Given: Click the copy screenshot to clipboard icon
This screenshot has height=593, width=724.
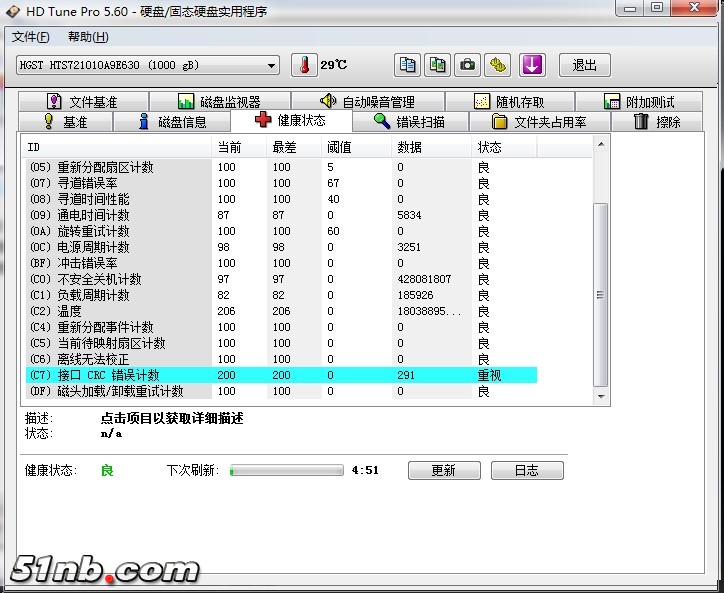Looking at the screenshot, I should coord(437,65).
